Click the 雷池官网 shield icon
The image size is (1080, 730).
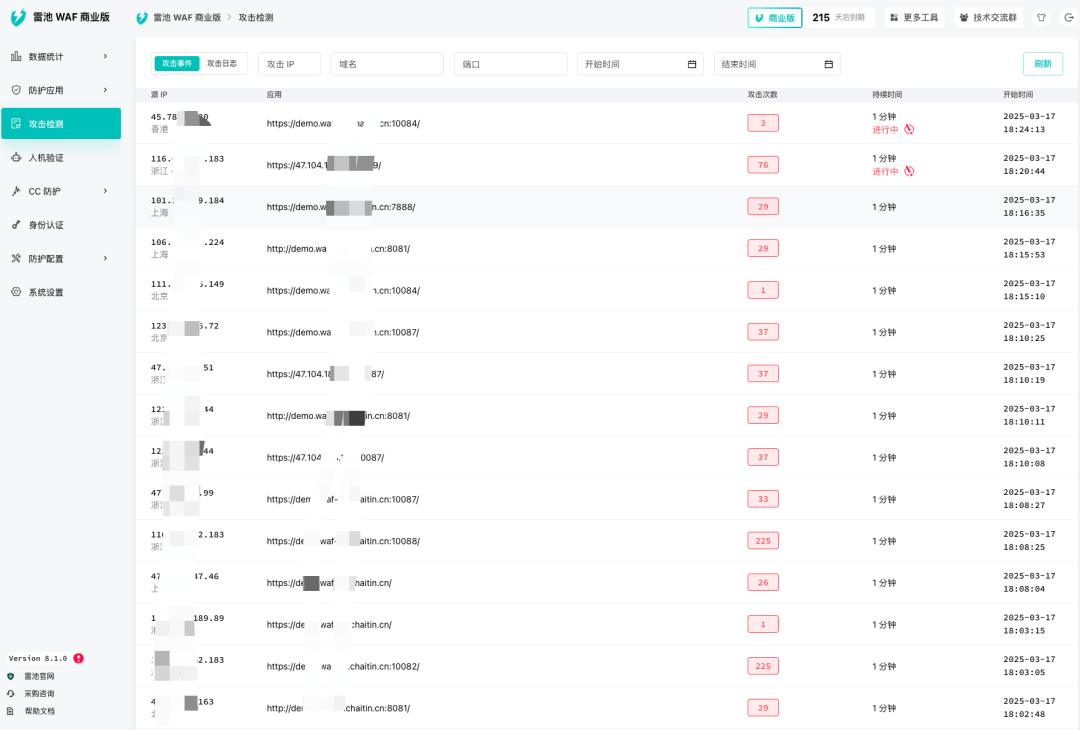click(10, 676)
